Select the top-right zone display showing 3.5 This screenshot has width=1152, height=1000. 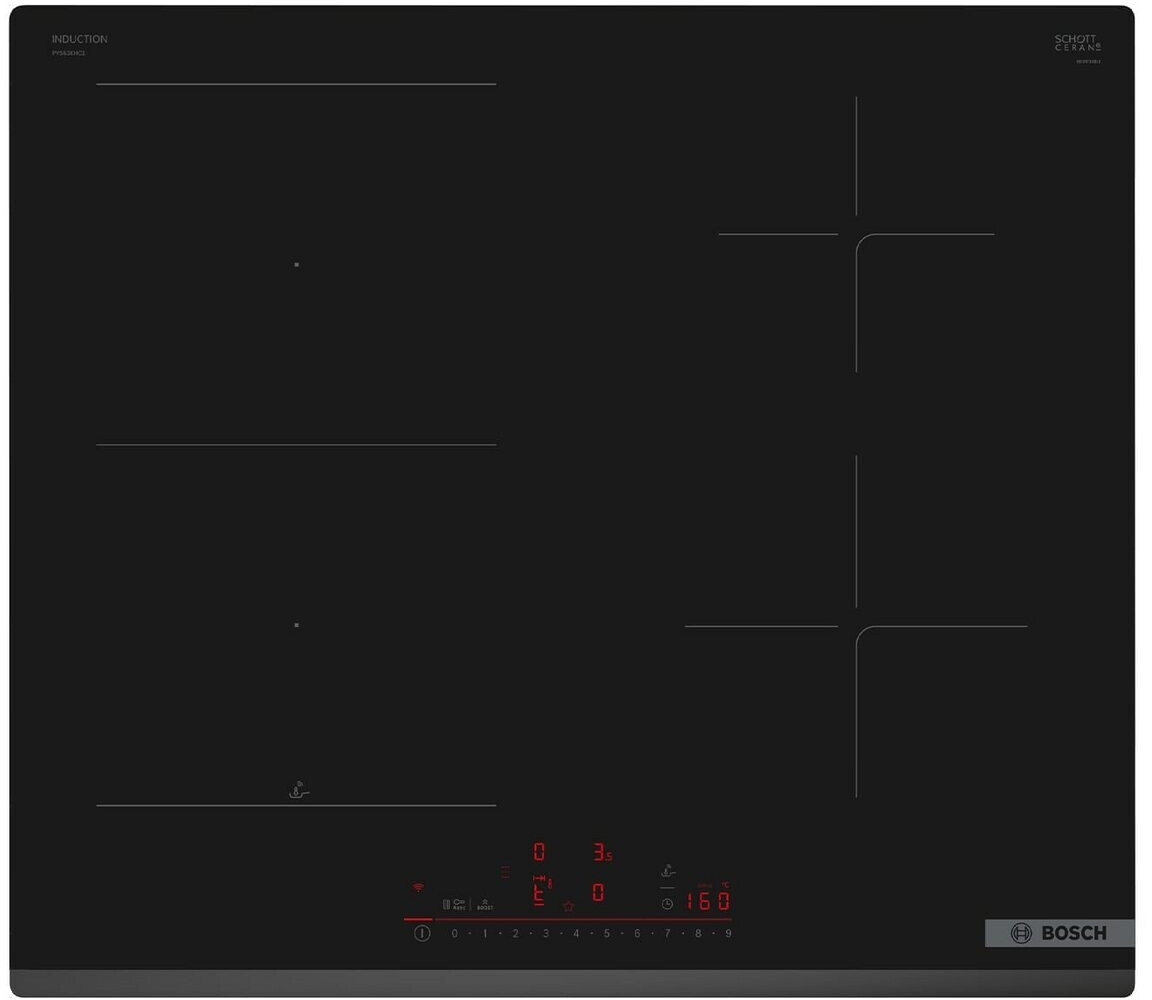pyautogui.click(x=601, y=853)
